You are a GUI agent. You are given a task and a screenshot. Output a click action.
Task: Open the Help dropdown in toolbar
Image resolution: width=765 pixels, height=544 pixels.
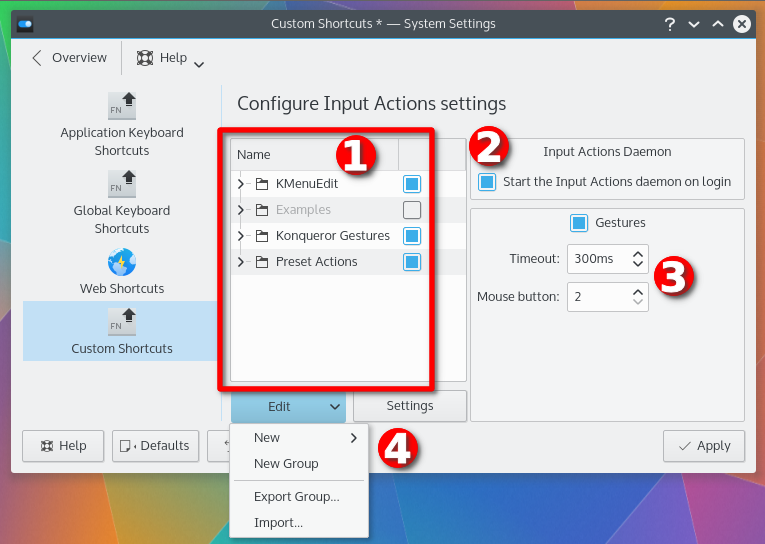(172, 58)
